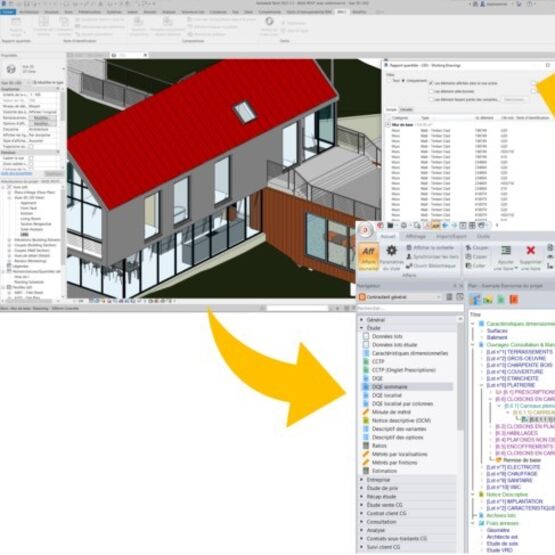This screenshot has height=555, width=555.
Task: Click the Copier button
Action: [476, 257]
